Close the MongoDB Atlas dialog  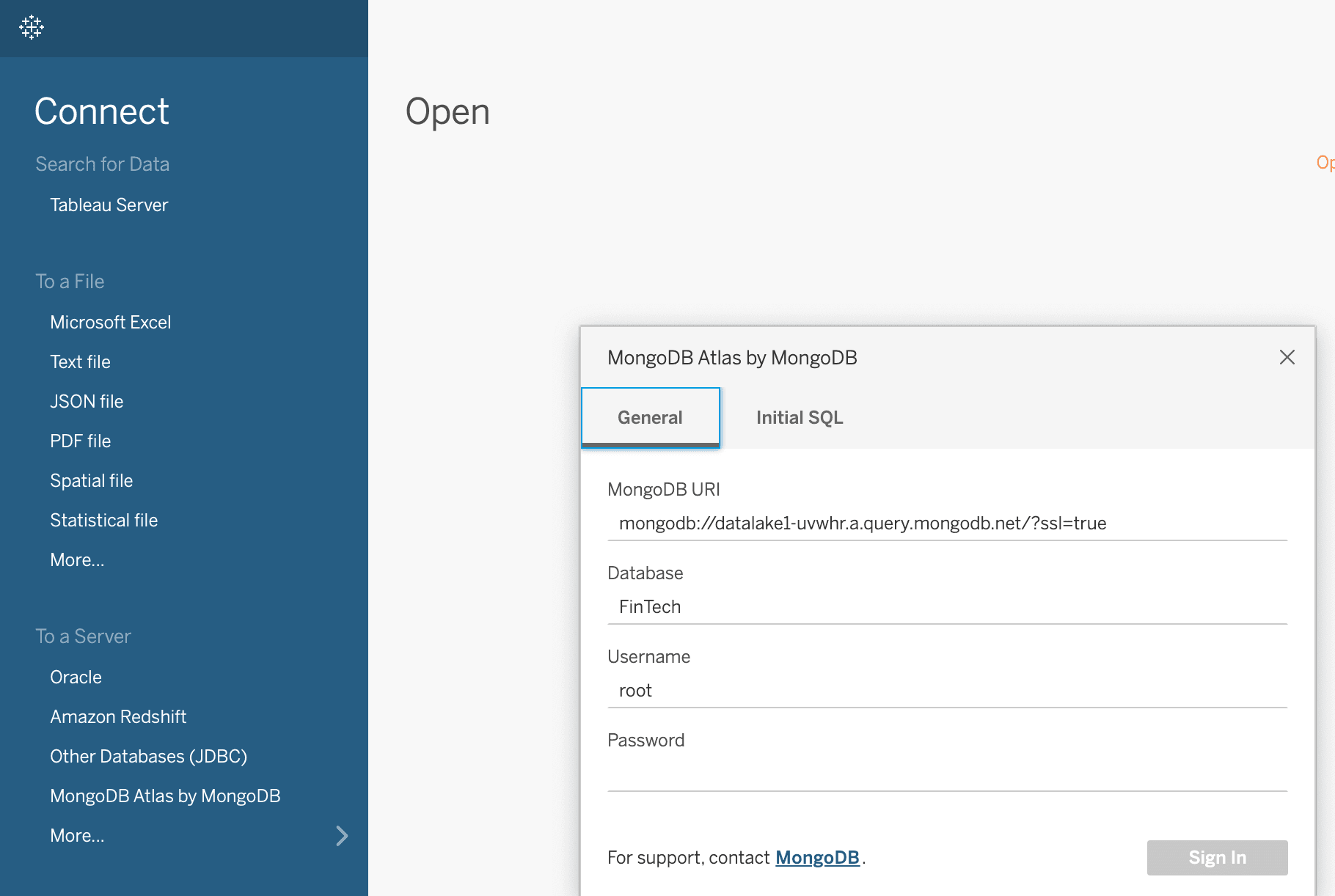click(x=1287, y=357)
